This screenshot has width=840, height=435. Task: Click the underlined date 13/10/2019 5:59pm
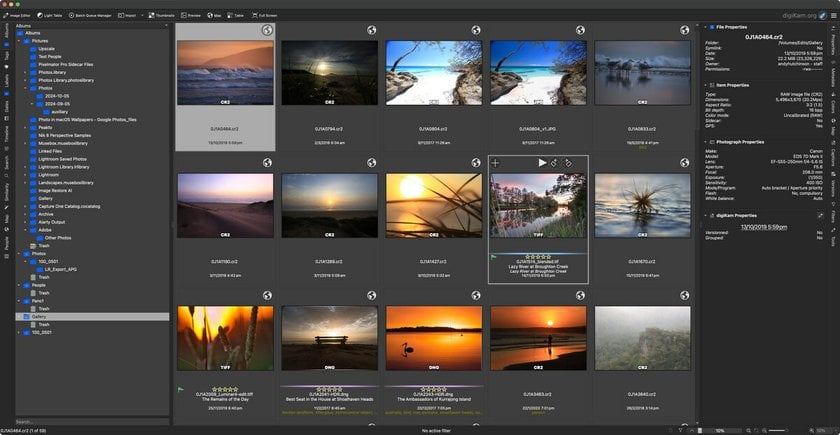point(764,227)
